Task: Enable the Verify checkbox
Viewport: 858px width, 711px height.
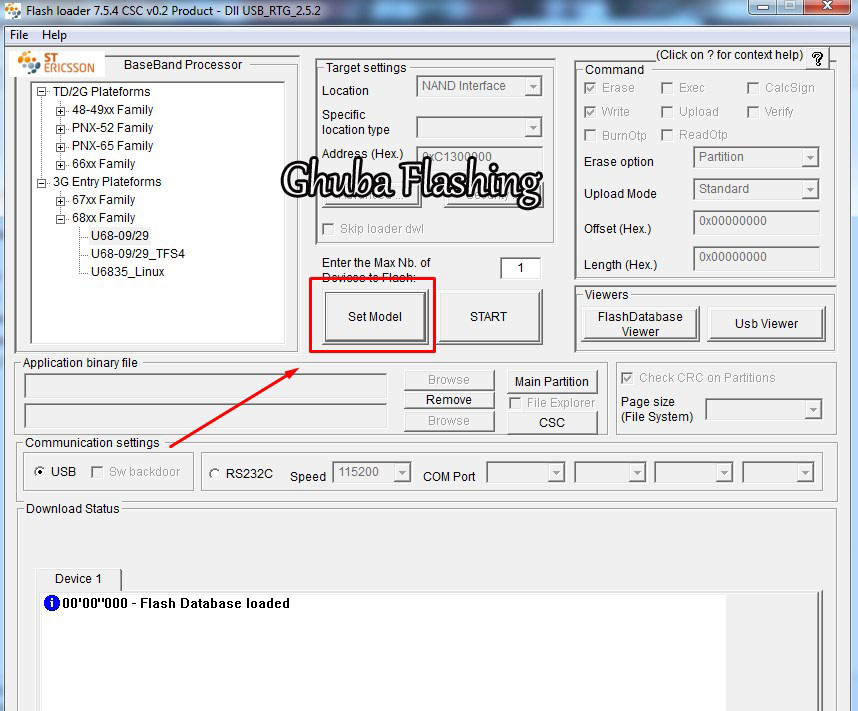Action: [753, 112]
